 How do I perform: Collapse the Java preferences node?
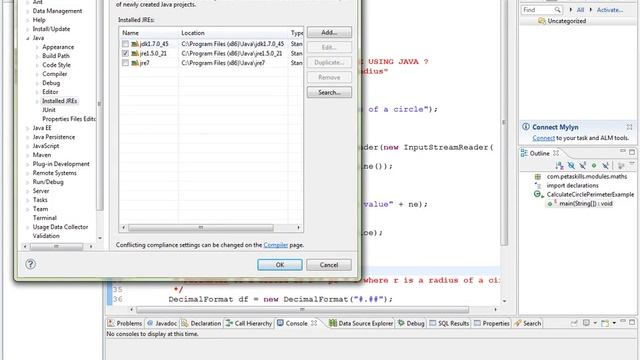pyautogui.click(x=28, y=38)
